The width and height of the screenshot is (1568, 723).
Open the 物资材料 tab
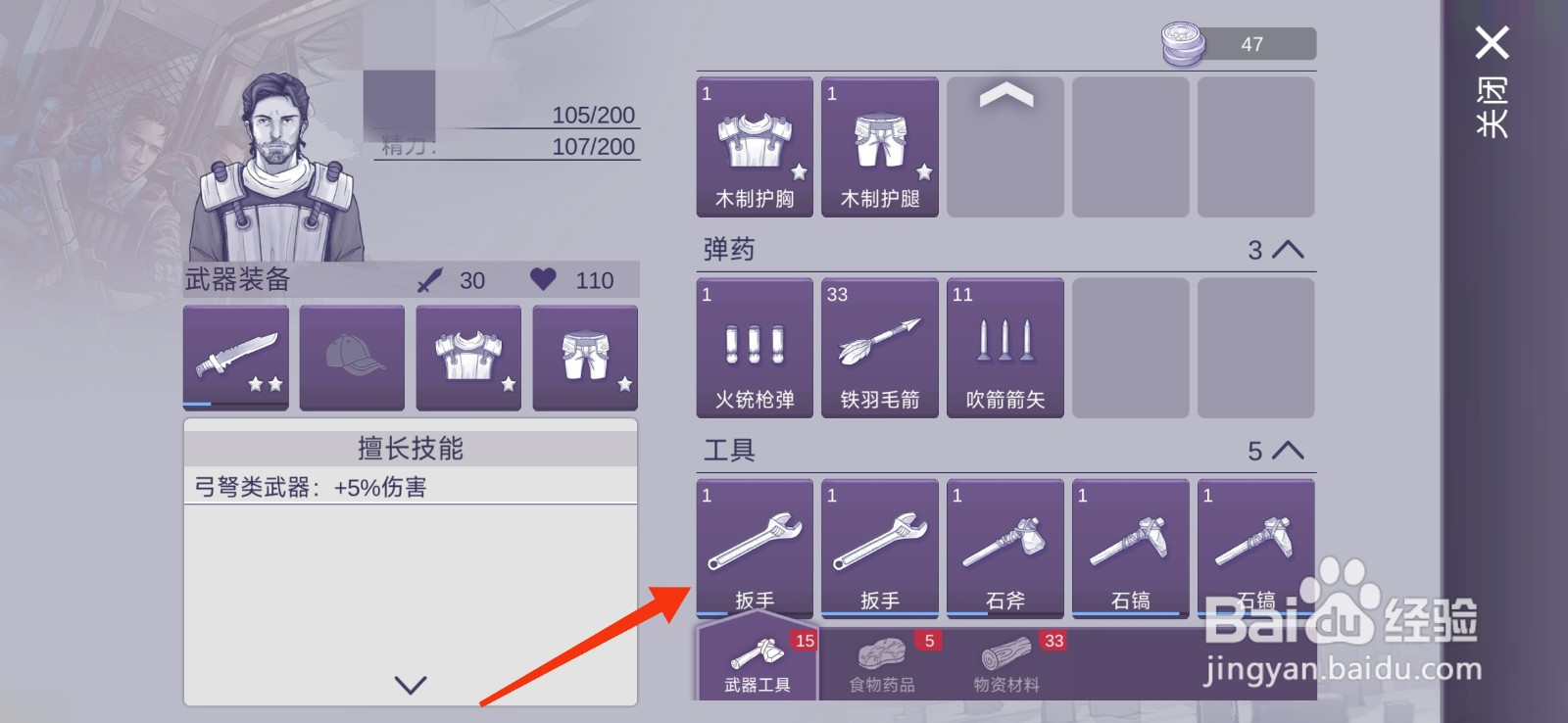[x=1006, y=663]
